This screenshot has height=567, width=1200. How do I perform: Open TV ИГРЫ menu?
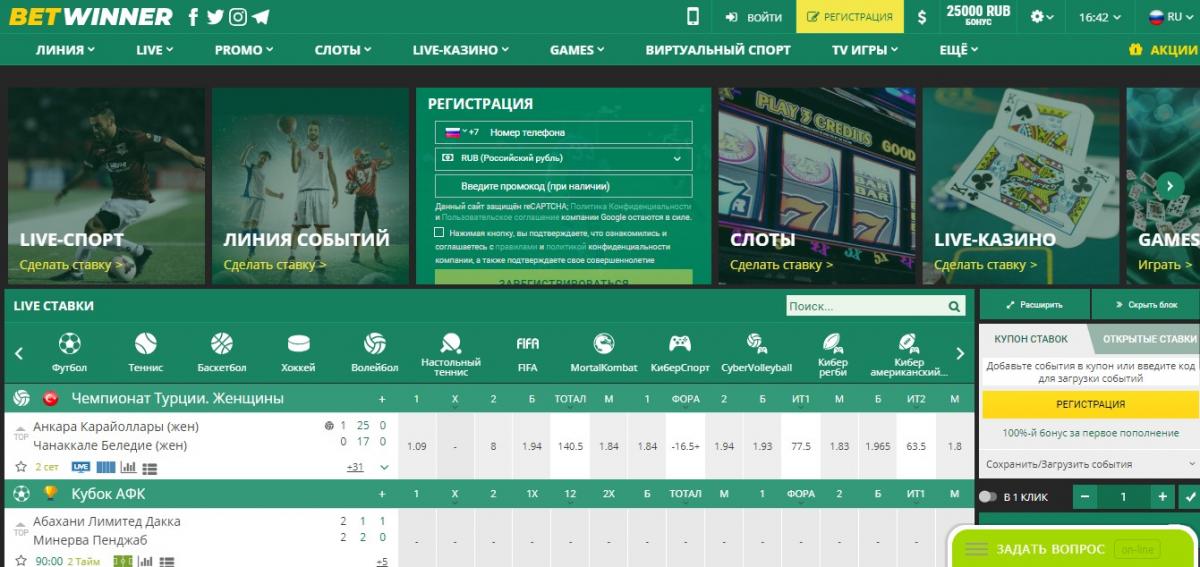(x=865, y=50)
